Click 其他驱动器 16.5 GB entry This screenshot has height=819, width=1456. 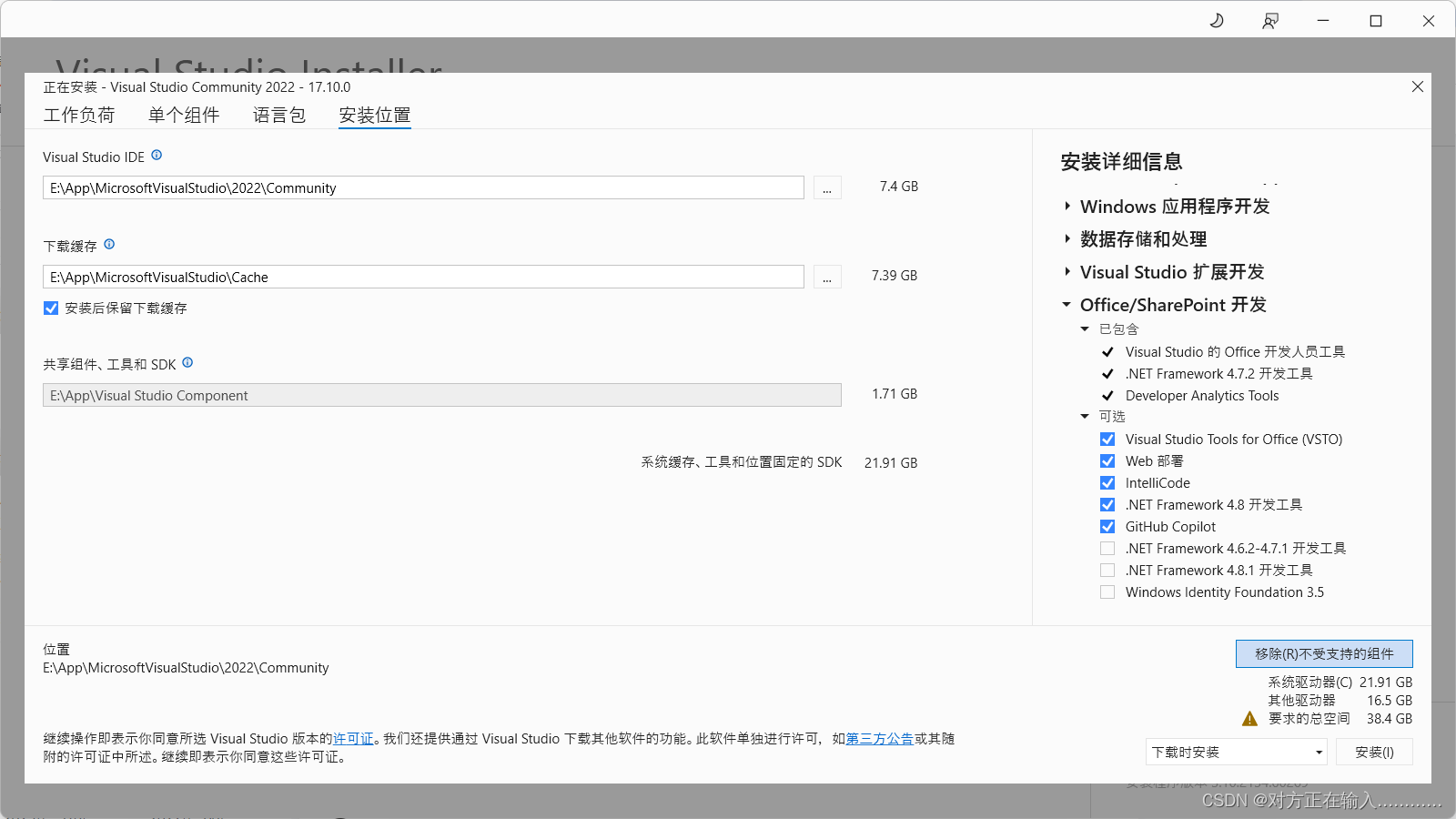(1340, 701)
